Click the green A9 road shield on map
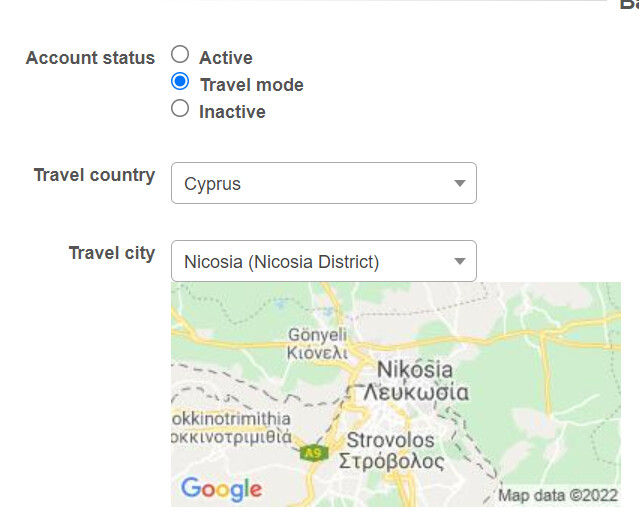The image size is (639, 524). click(314, 453)
